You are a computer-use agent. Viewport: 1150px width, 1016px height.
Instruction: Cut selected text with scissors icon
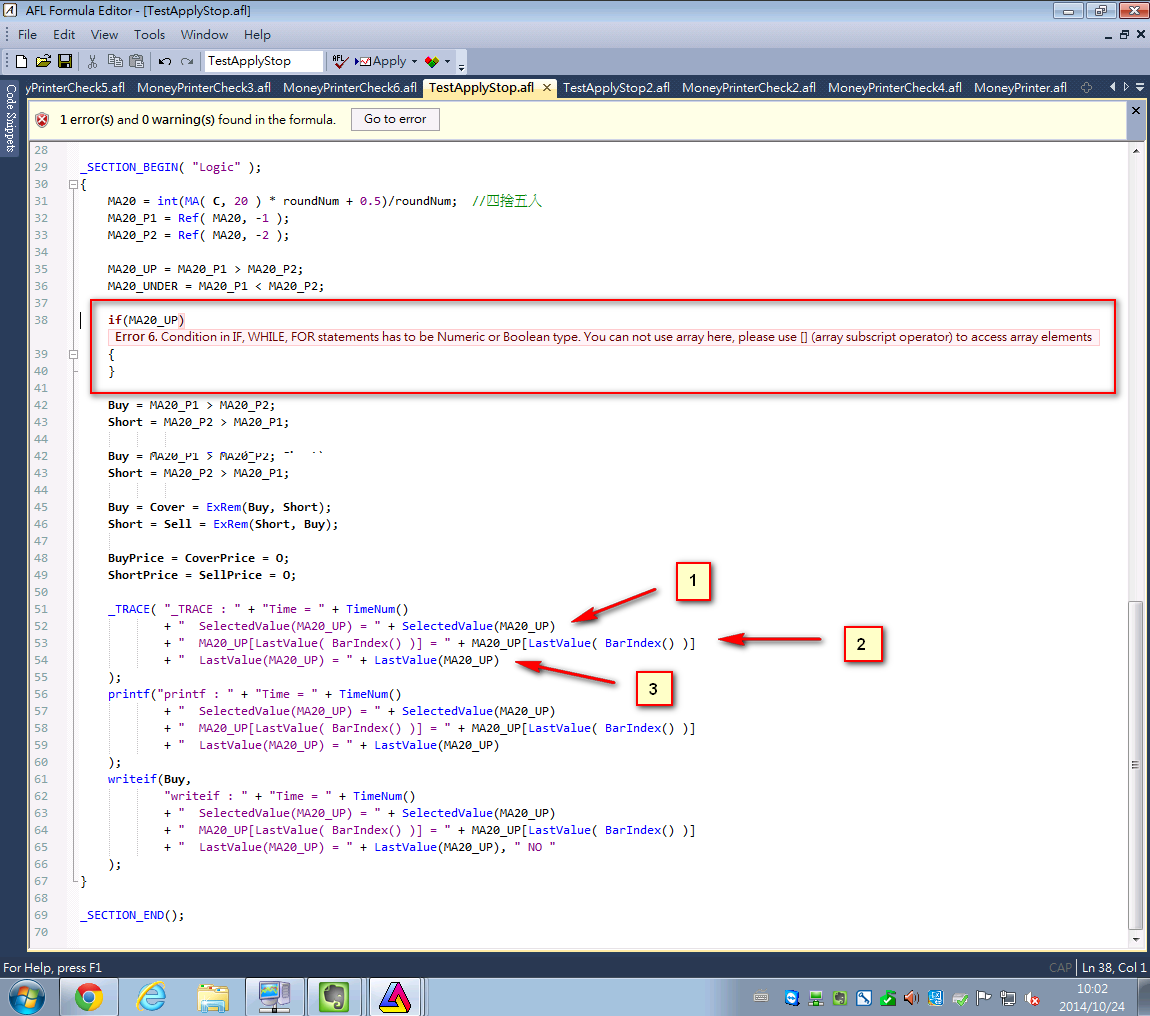(x=92, y=62)
